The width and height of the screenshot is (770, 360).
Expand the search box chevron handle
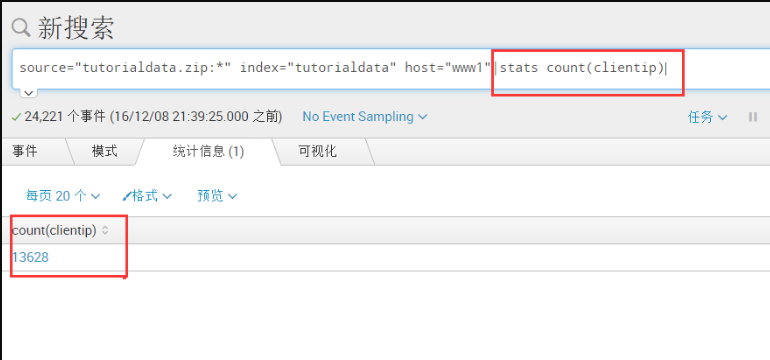pyautogui.click(x=28, y=92)
